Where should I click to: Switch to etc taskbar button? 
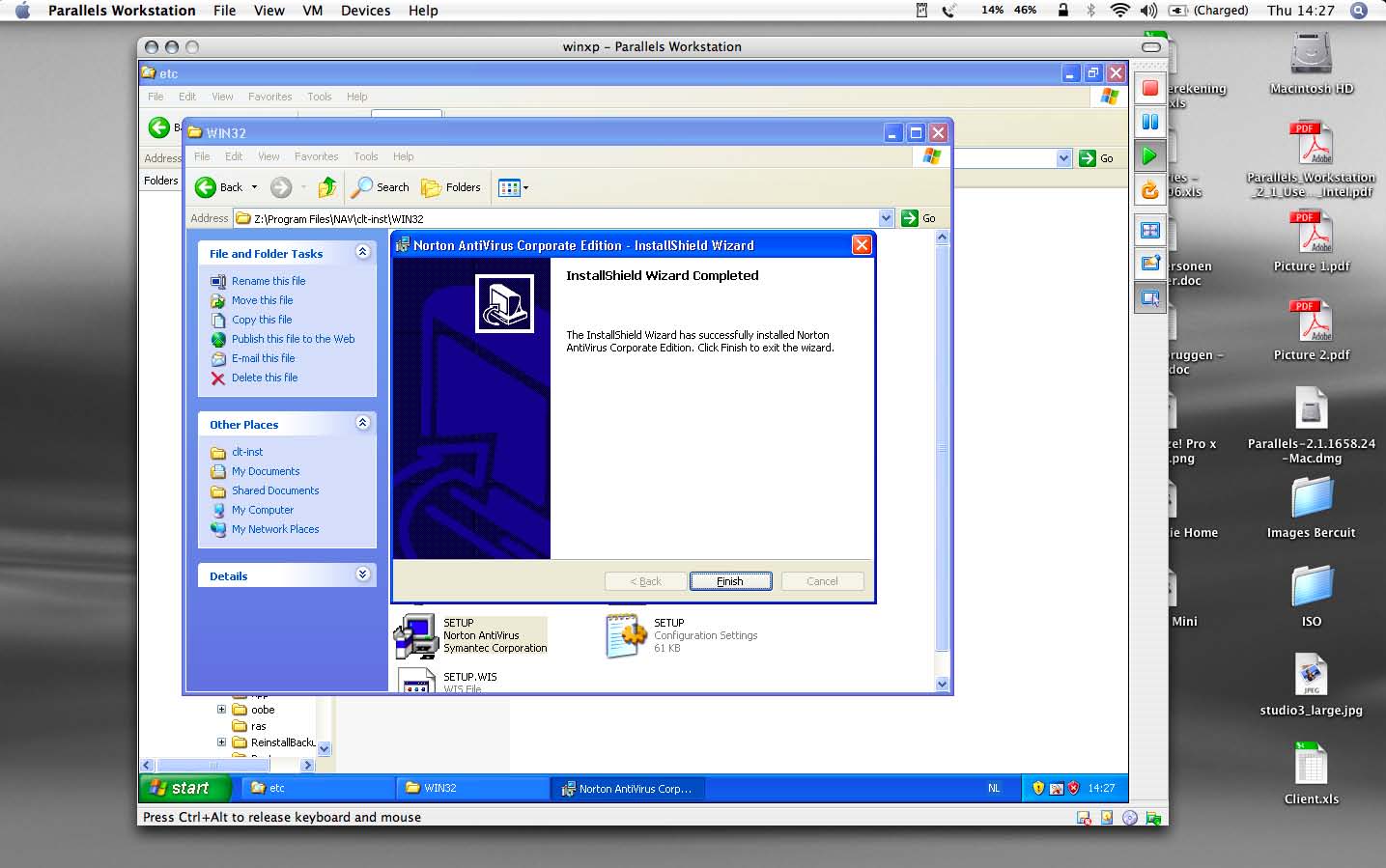point(317,788)
